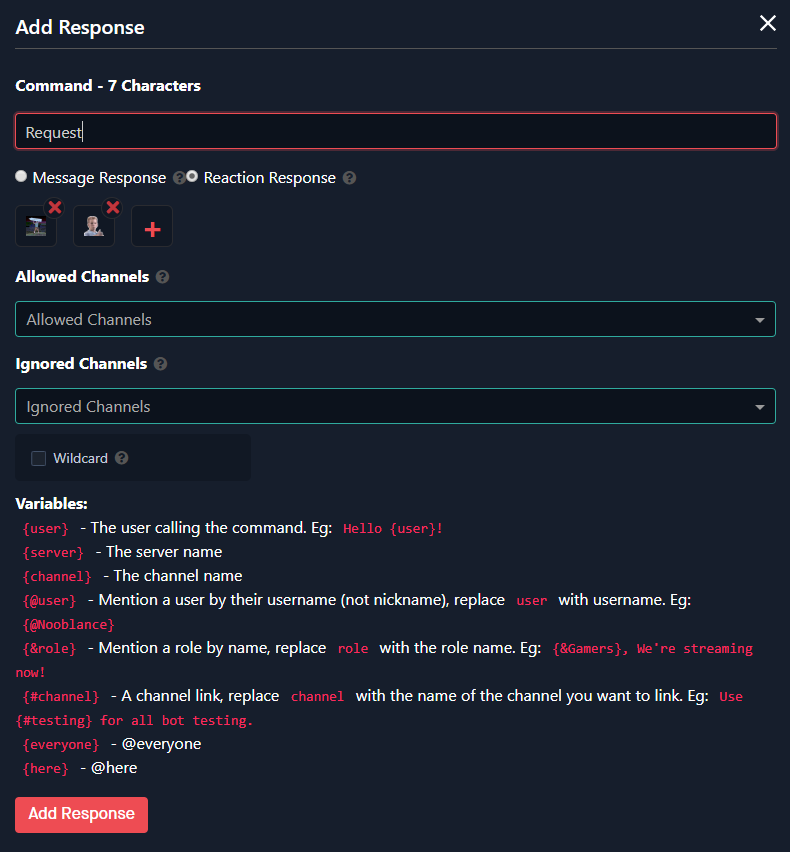Click help icon beside Reaction Response

point(349,178)
